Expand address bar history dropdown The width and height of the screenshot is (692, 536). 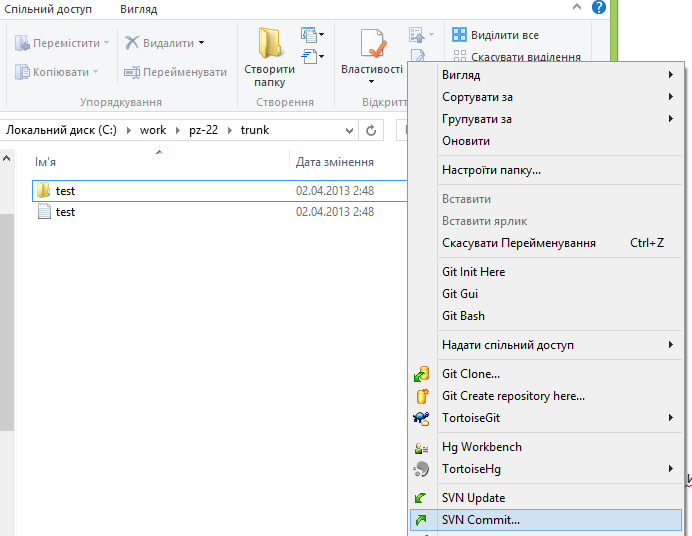(349, 131)
